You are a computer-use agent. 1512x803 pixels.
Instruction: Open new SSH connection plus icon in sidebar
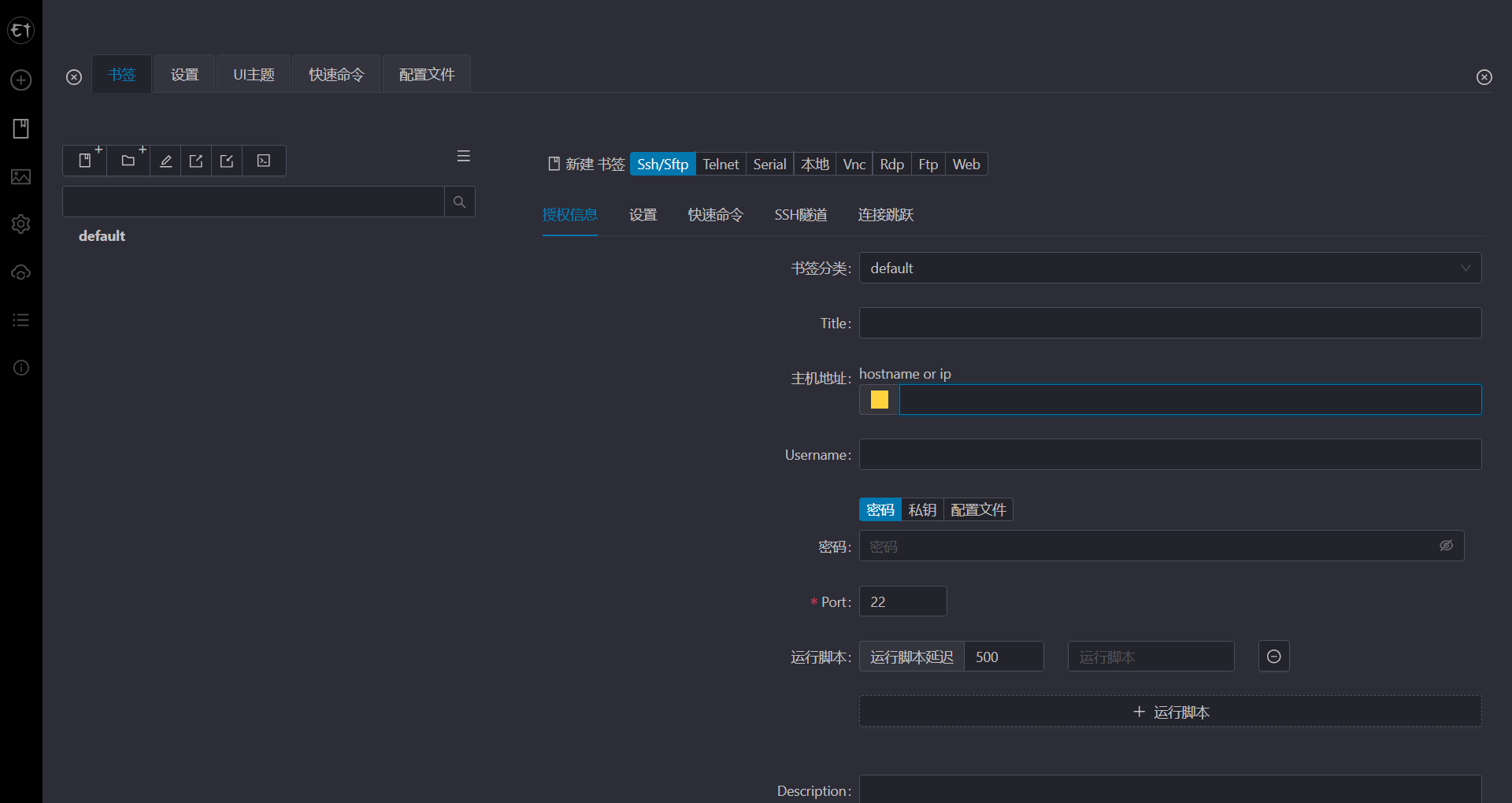coord(21,80)
